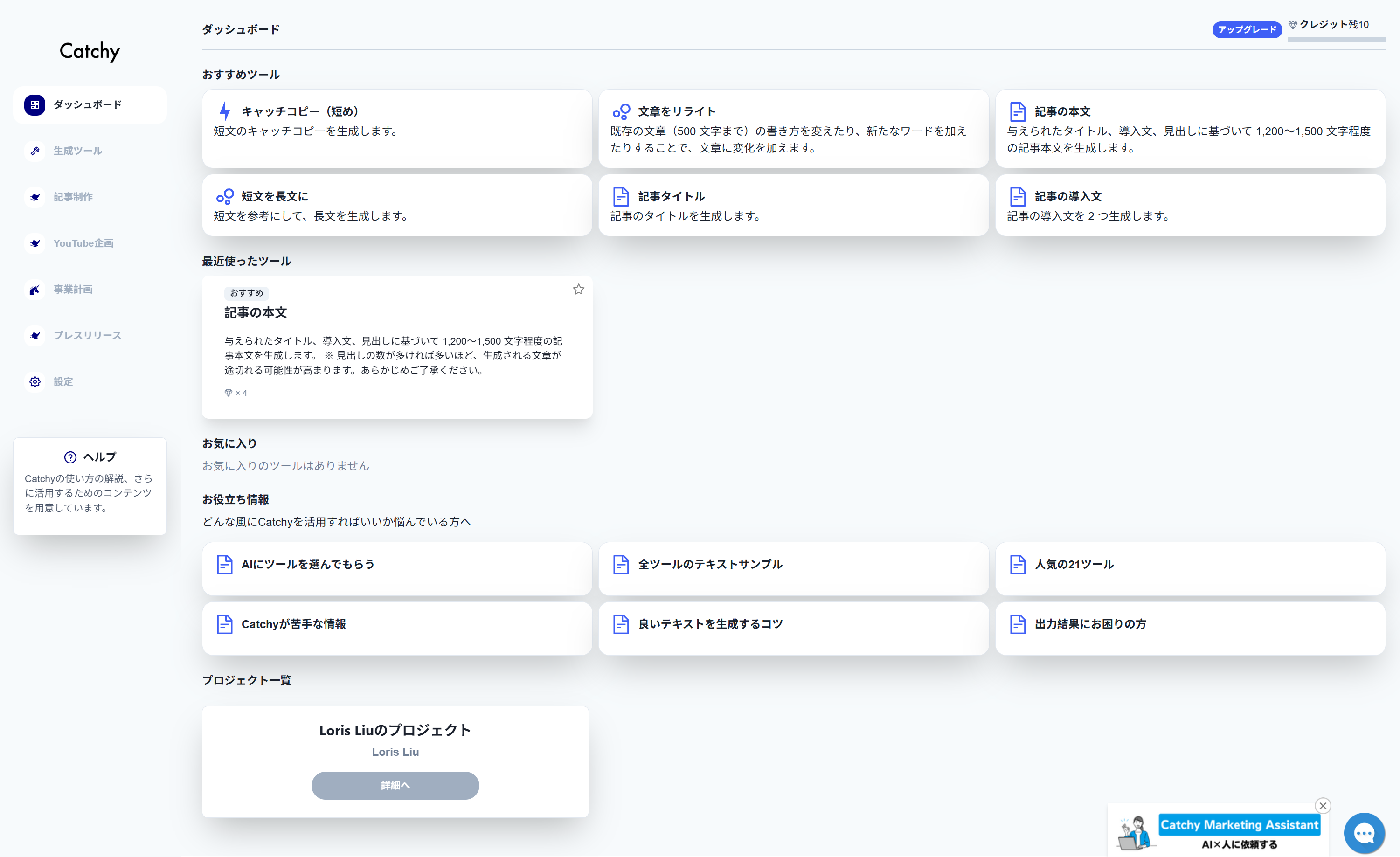Open the ダッシュボード sidebar item
Screen dimensions: 1400x857
point(90,105)
